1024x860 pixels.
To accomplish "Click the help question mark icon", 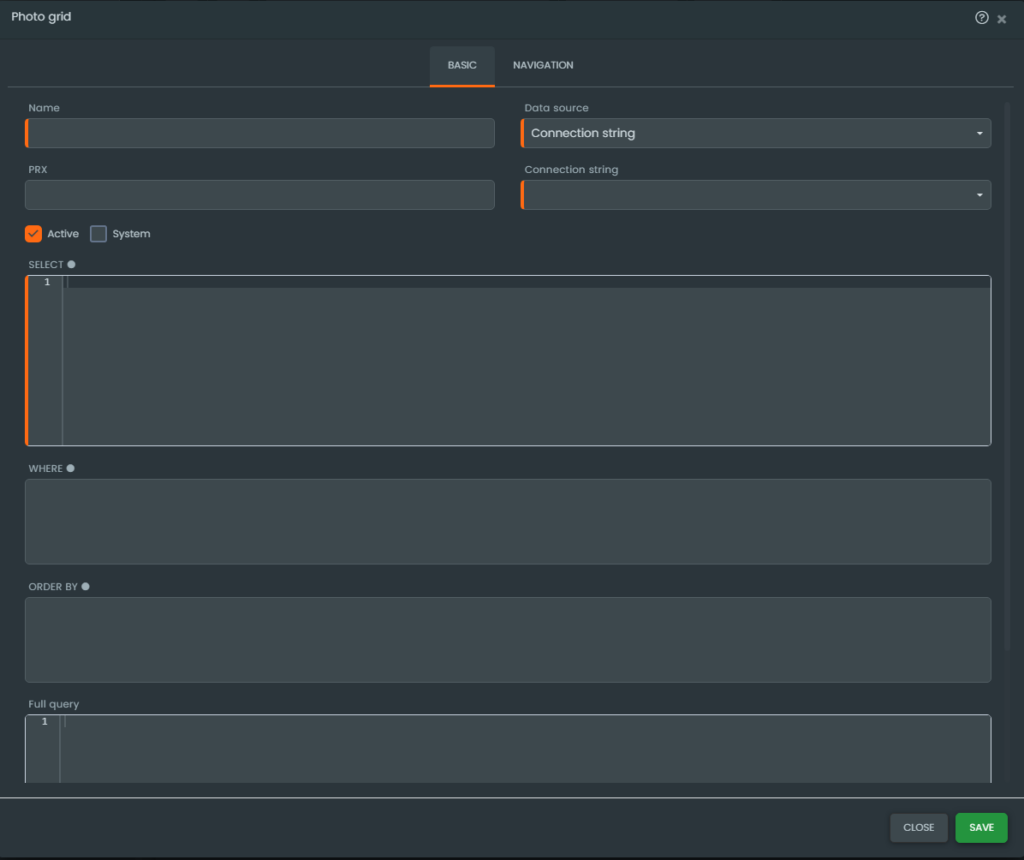I will (x=981, y=18).
